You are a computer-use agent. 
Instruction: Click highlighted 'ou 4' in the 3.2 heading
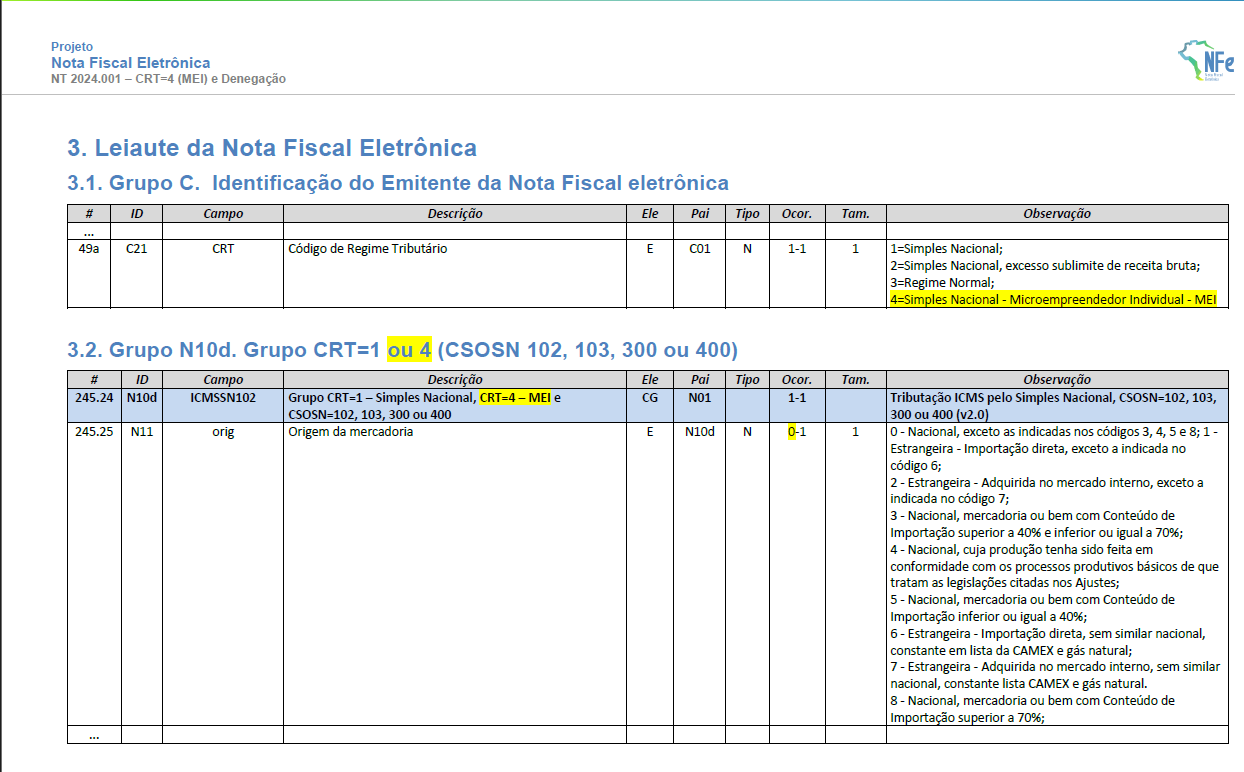click(x=410, y=350)
